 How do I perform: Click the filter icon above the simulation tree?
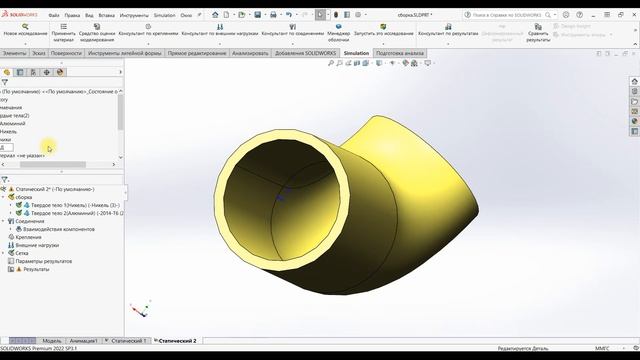(x=4, y=179)
